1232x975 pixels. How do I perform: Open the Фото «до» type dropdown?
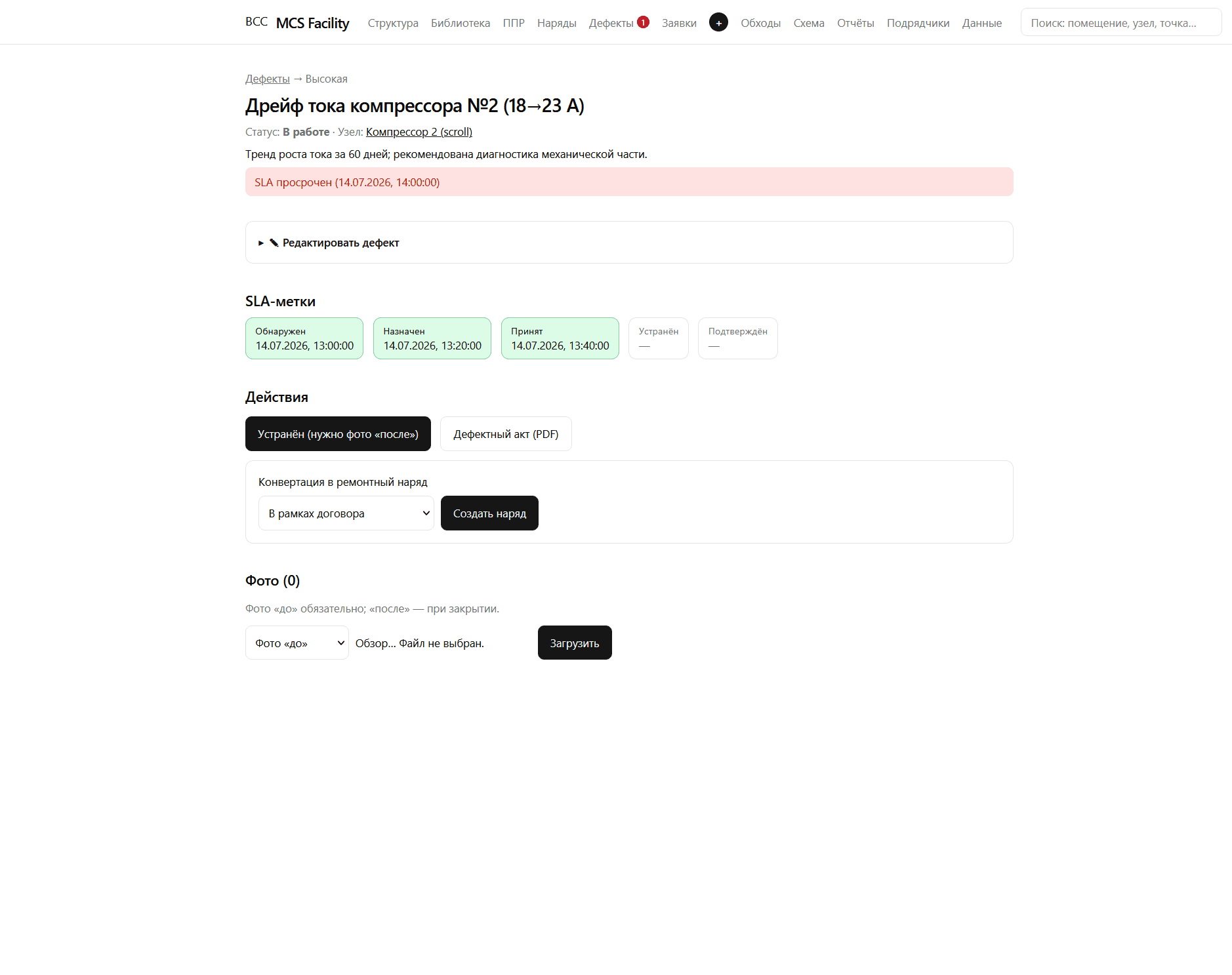click(x=297, y=643)
